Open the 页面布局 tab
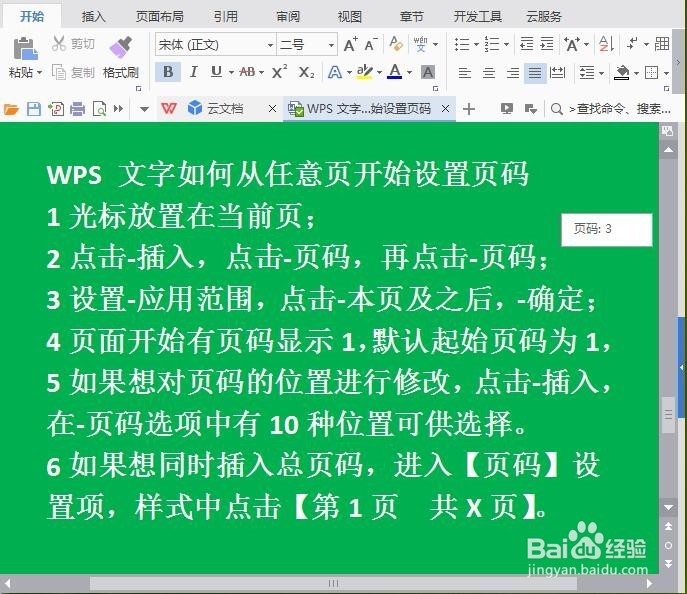687x594 pixels. [160, 17]
